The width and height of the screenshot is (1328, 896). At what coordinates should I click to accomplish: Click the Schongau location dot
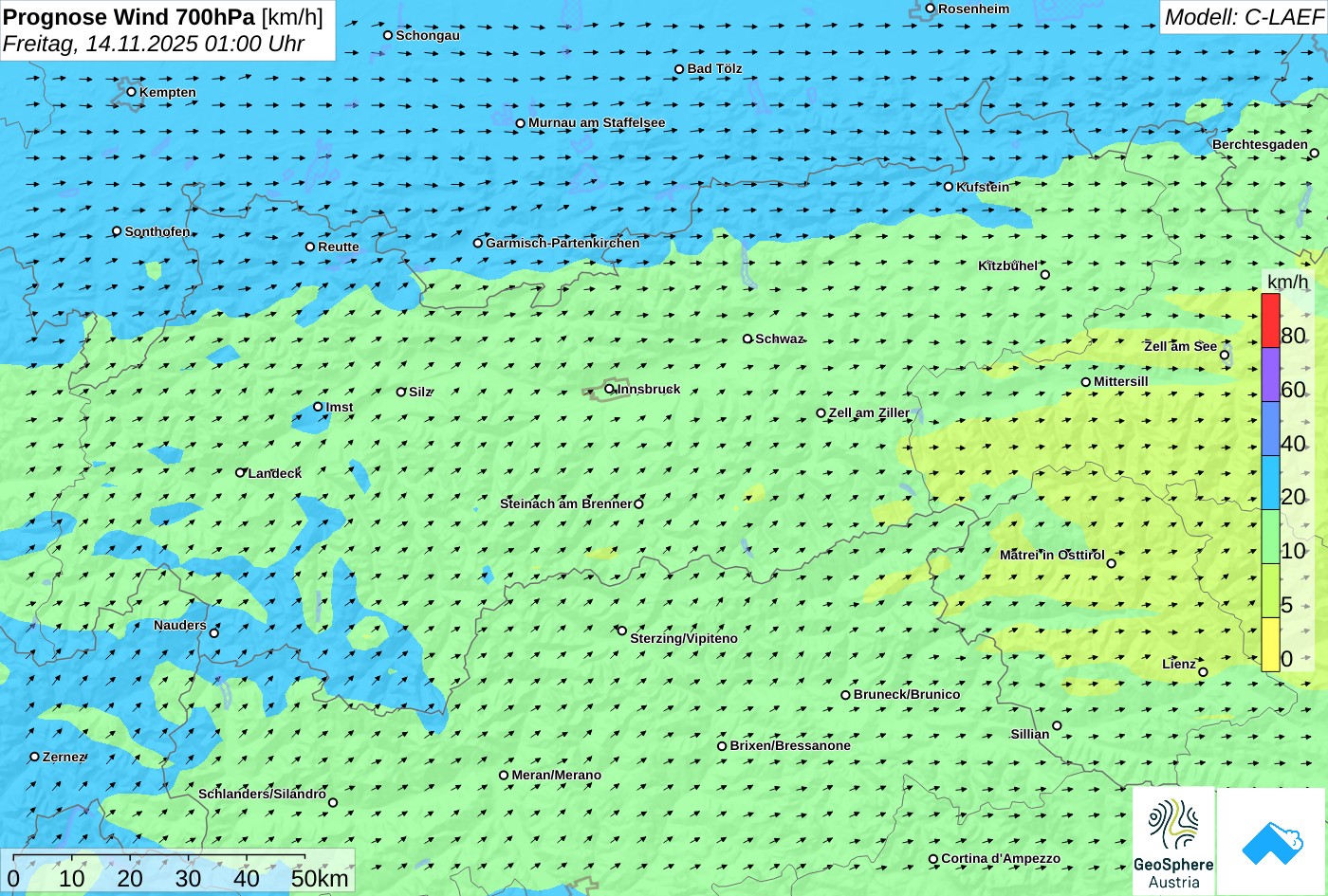click(x=388, y=35)
